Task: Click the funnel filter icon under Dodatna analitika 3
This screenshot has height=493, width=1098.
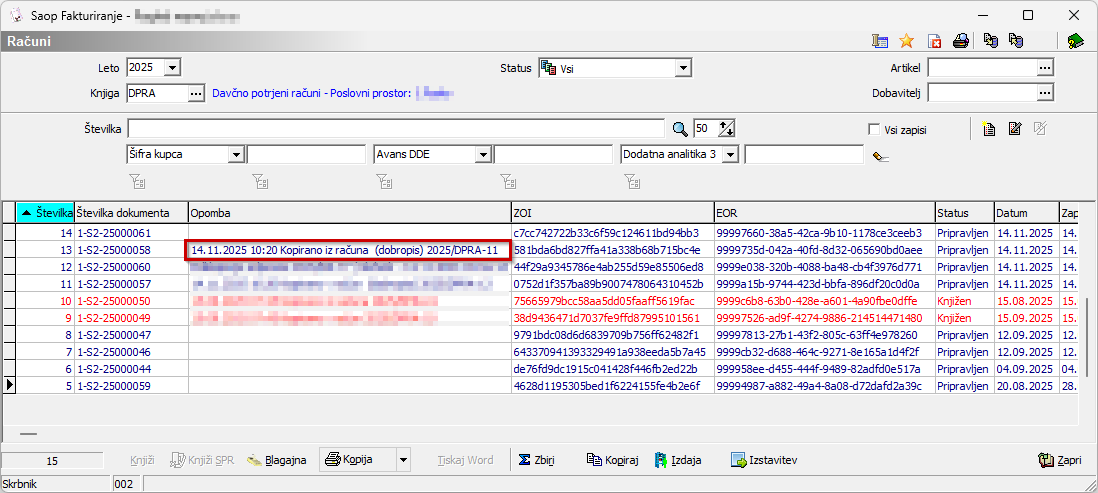Action: 632,182
